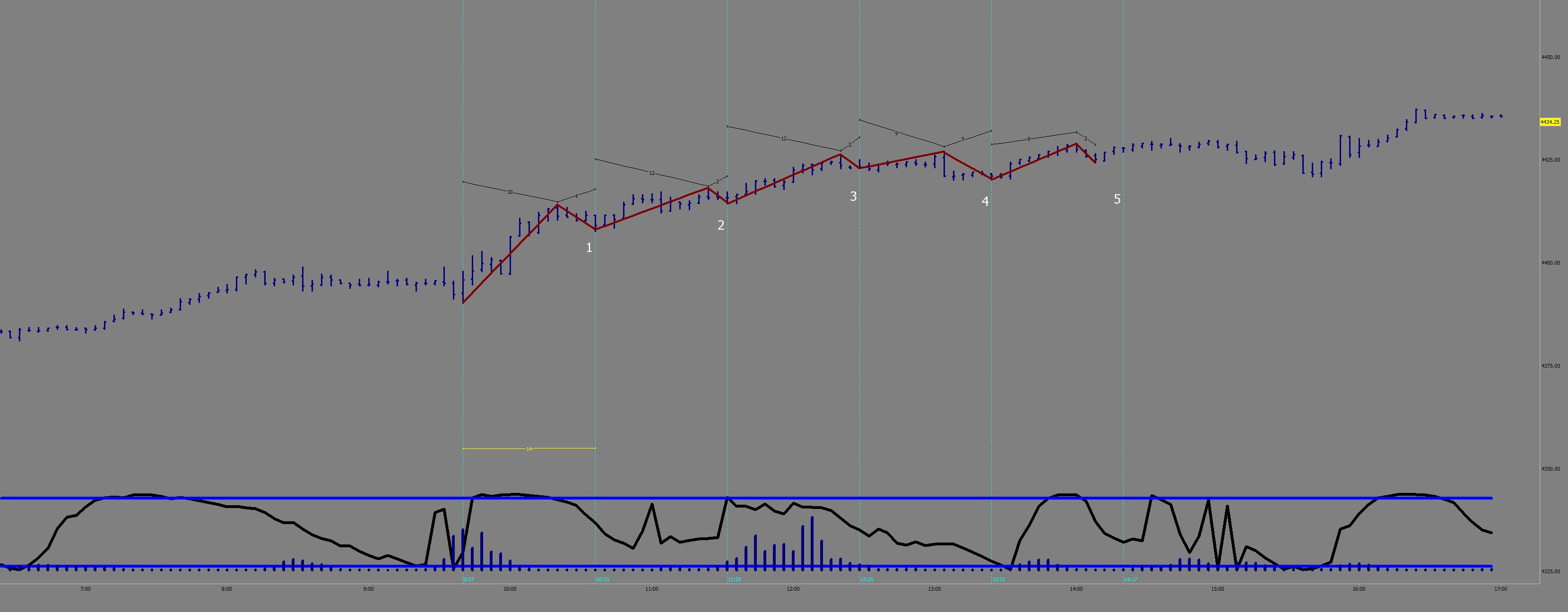Click the 4325.00 price axis label
Screen dimensions: 1568x612
[x=1551, y=572]
